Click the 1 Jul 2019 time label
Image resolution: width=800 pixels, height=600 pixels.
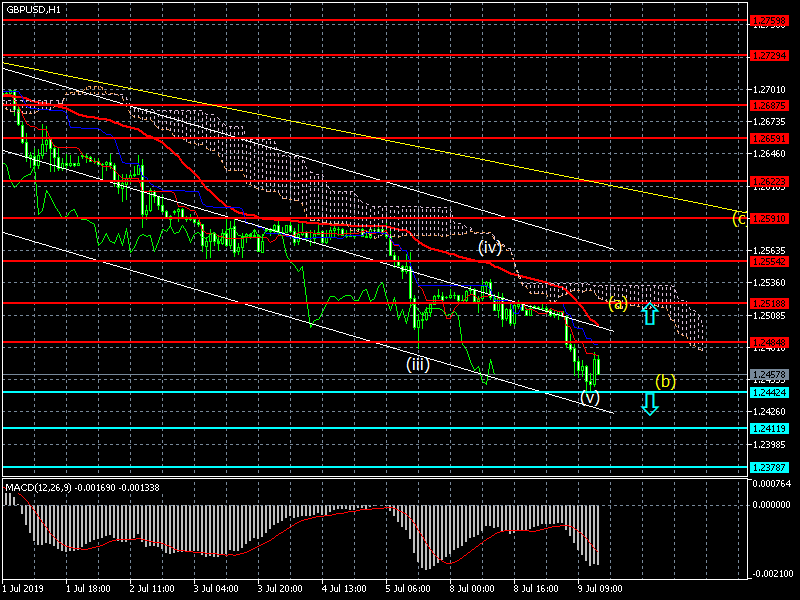[x=22, y=589]
